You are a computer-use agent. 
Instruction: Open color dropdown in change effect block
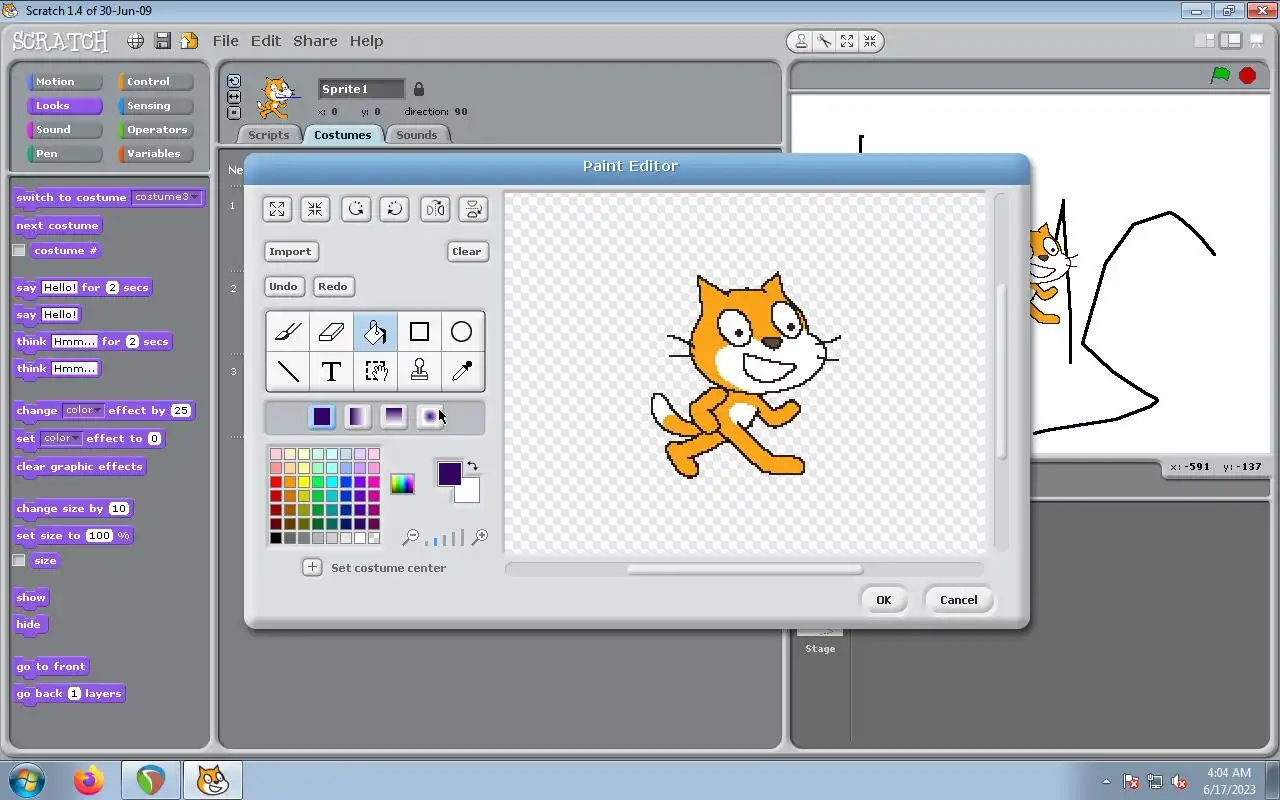(x=83, y=410)
